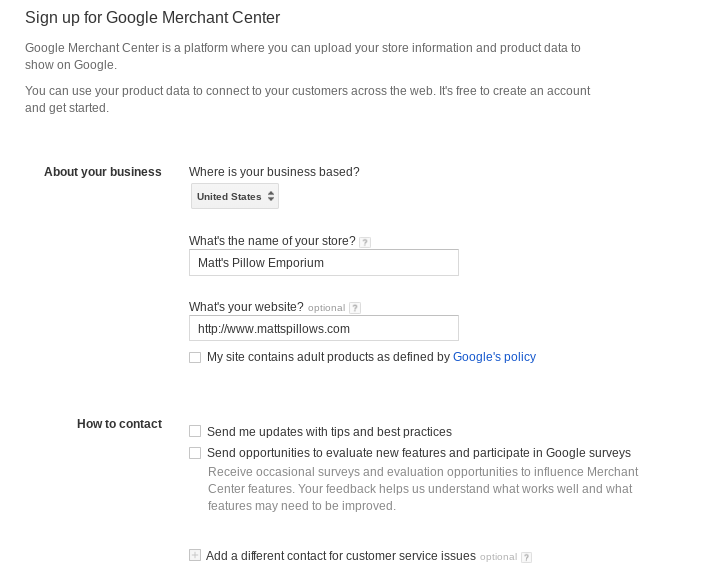Focus the website URL input field
This screenshot has width=706, height=578.
323,328
